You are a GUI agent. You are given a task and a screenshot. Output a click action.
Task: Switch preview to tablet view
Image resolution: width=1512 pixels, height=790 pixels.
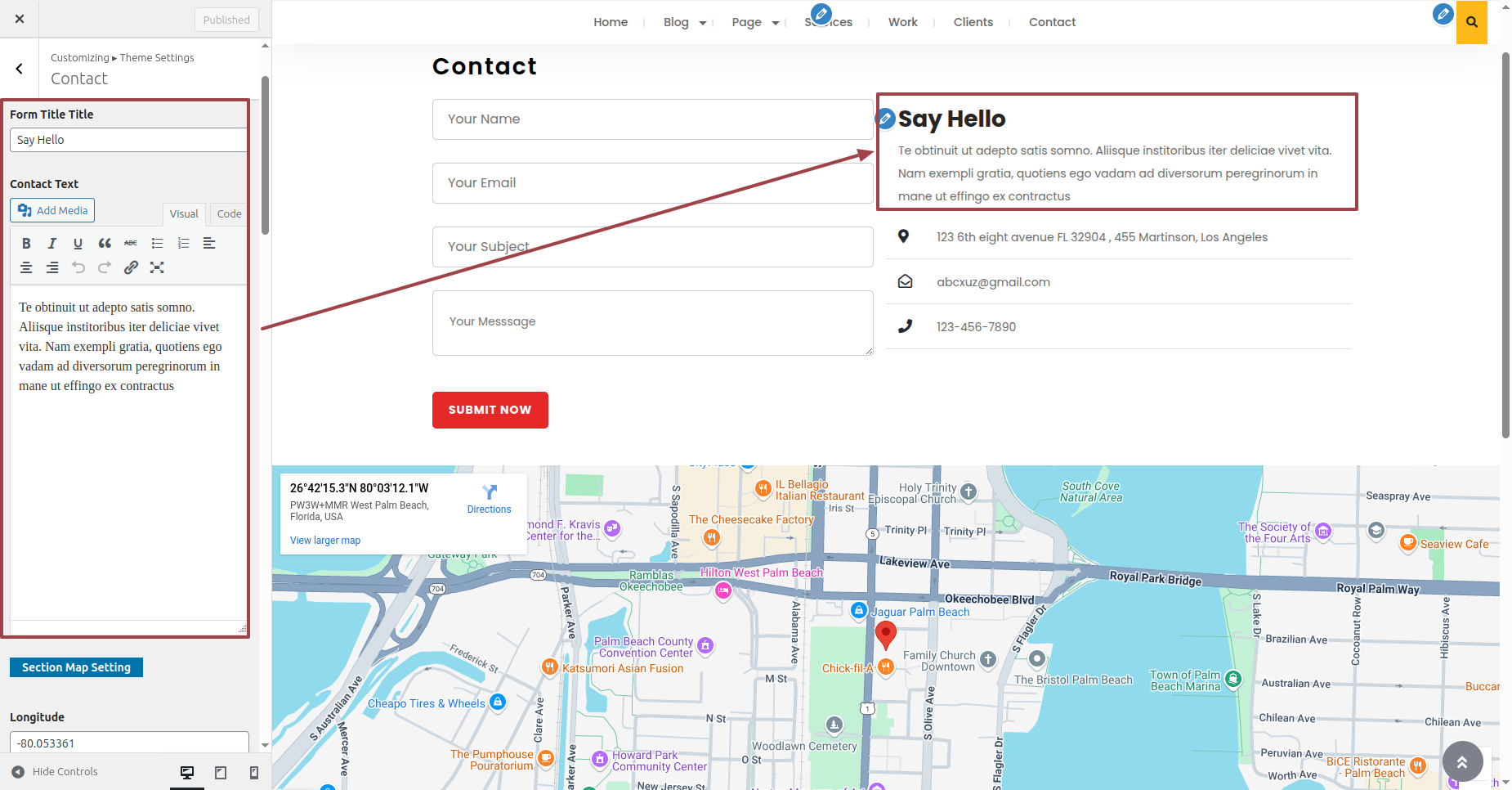tap(221, 773)
